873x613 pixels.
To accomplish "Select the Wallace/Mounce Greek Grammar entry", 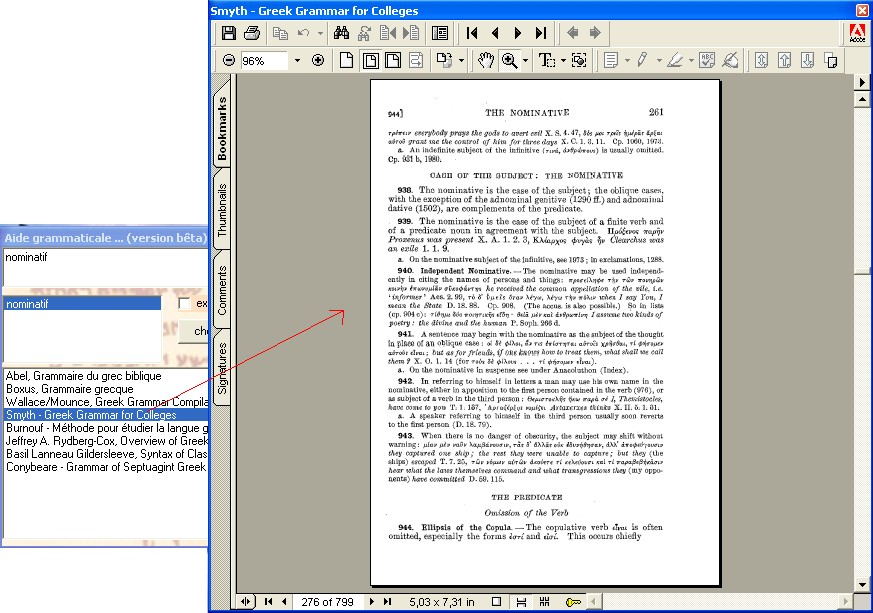I will pos(107,402).
